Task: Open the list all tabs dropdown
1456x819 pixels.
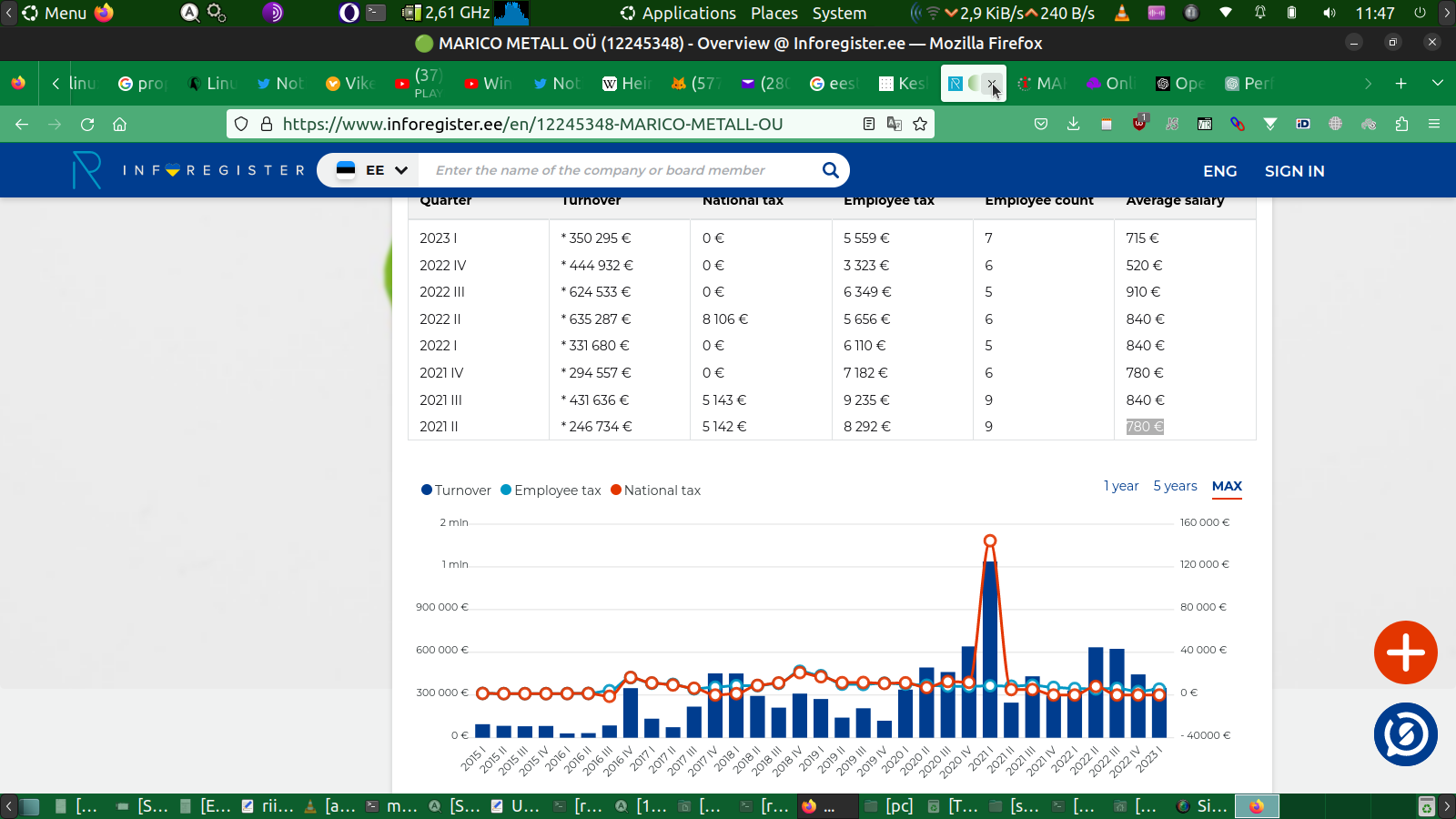Action: [x=1438, y=83]
